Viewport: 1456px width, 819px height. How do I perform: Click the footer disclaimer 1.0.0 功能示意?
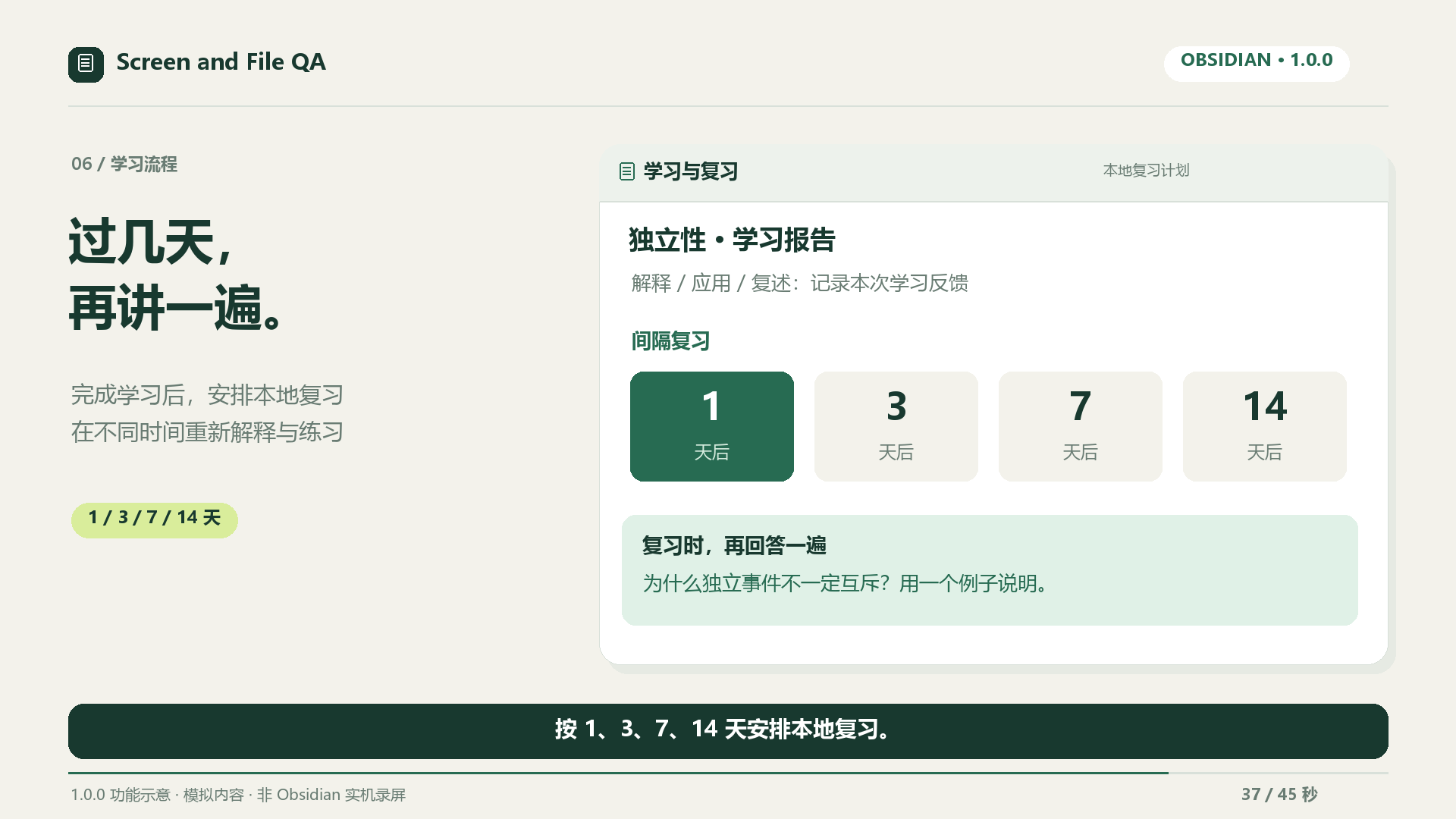click(x=238, y=795)
